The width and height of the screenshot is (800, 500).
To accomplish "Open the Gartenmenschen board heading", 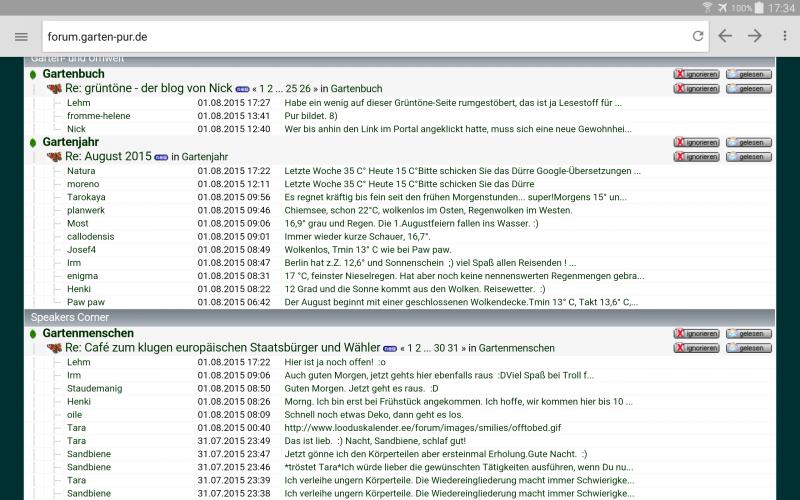I will [x=88, y=333].
